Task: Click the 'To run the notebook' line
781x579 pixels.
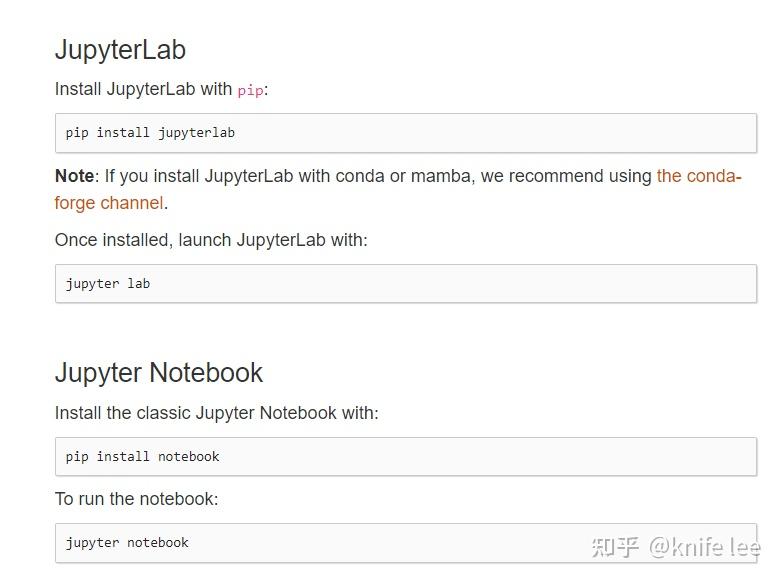Action: [136, 499]
